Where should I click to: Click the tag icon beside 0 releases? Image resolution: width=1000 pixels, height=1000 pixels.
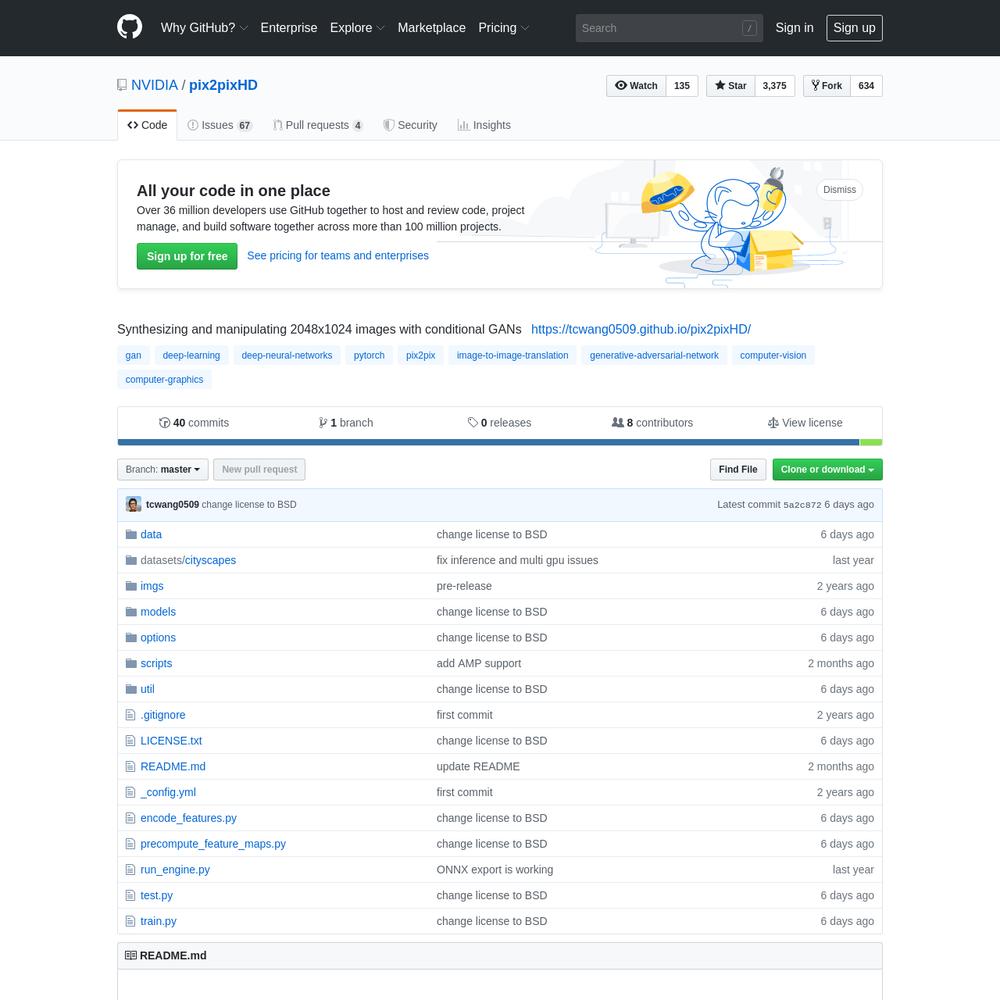pyautogui.click(x=473, y=422)
